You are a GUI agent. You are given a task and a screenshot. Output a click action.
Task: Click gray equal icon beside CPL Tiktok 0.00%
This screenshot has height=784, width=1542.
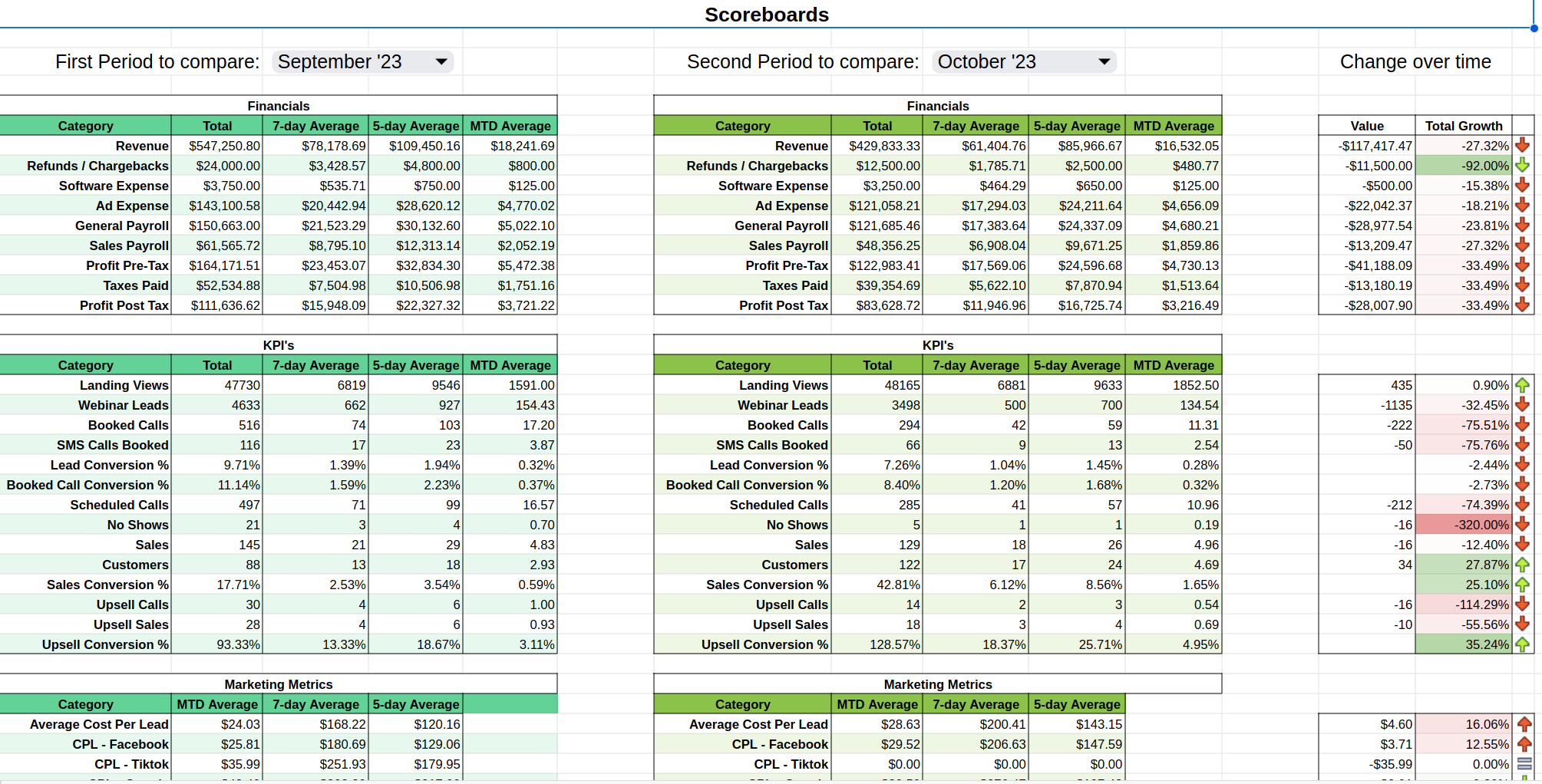click(x=1524, y=764)
